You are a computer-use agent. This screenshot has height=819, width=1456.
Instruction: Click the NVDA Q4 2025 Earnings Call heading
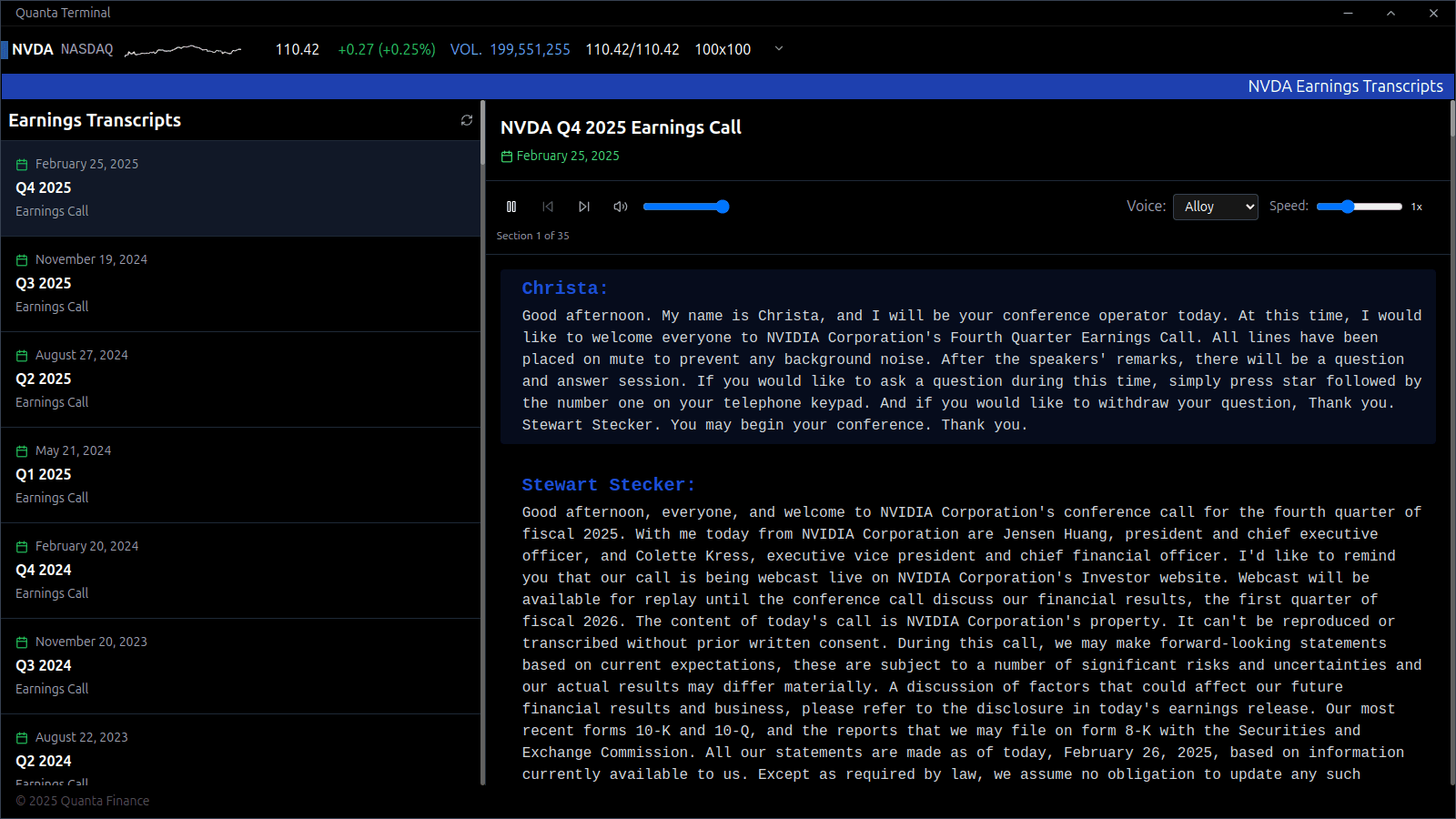(x=621, y=127)
